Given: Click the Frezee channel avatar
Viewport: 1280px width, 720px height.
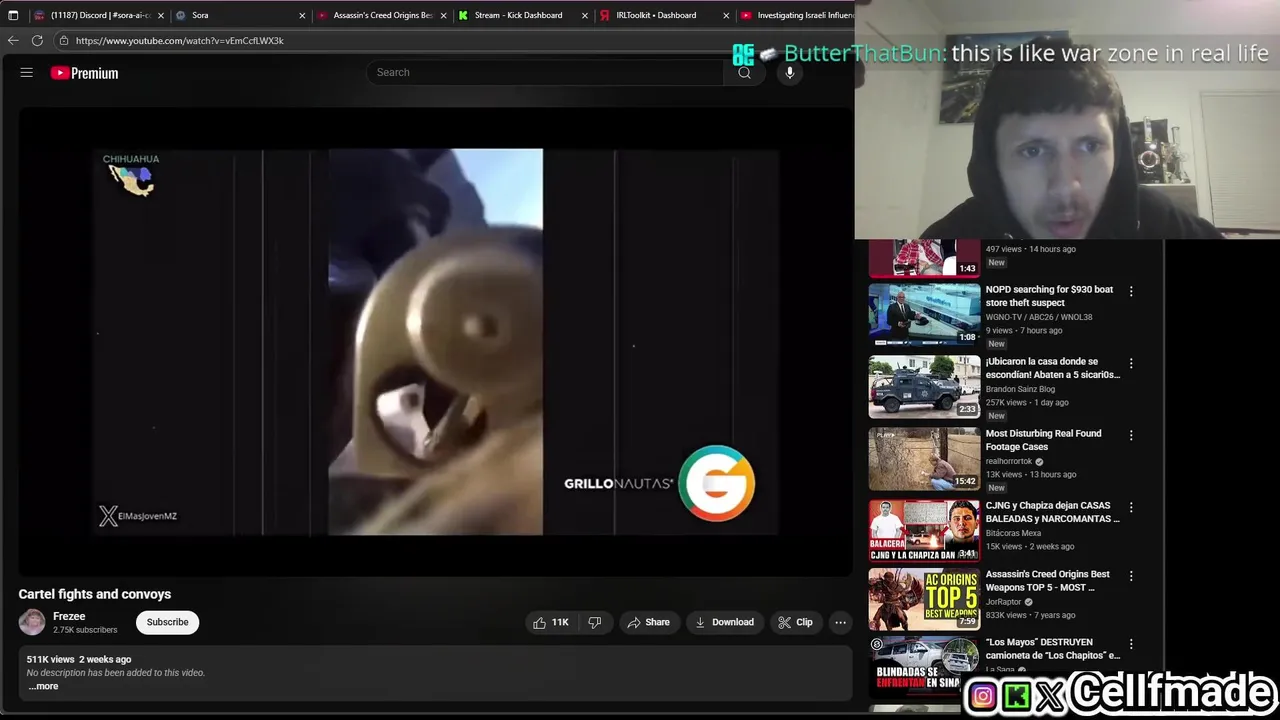Looking at the screenshot, I should point(32,622).
